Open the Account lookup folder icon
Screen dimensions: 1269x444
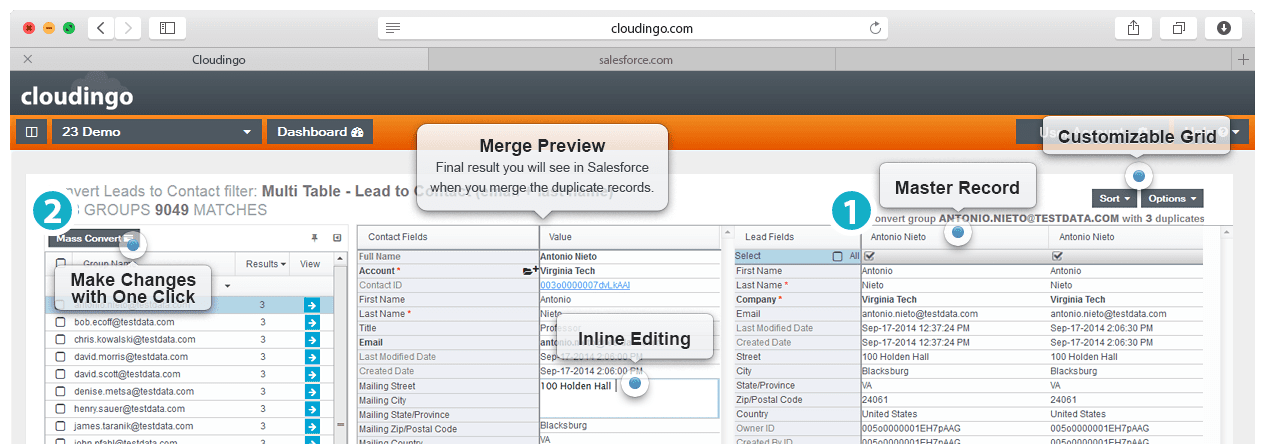[530, 271]
